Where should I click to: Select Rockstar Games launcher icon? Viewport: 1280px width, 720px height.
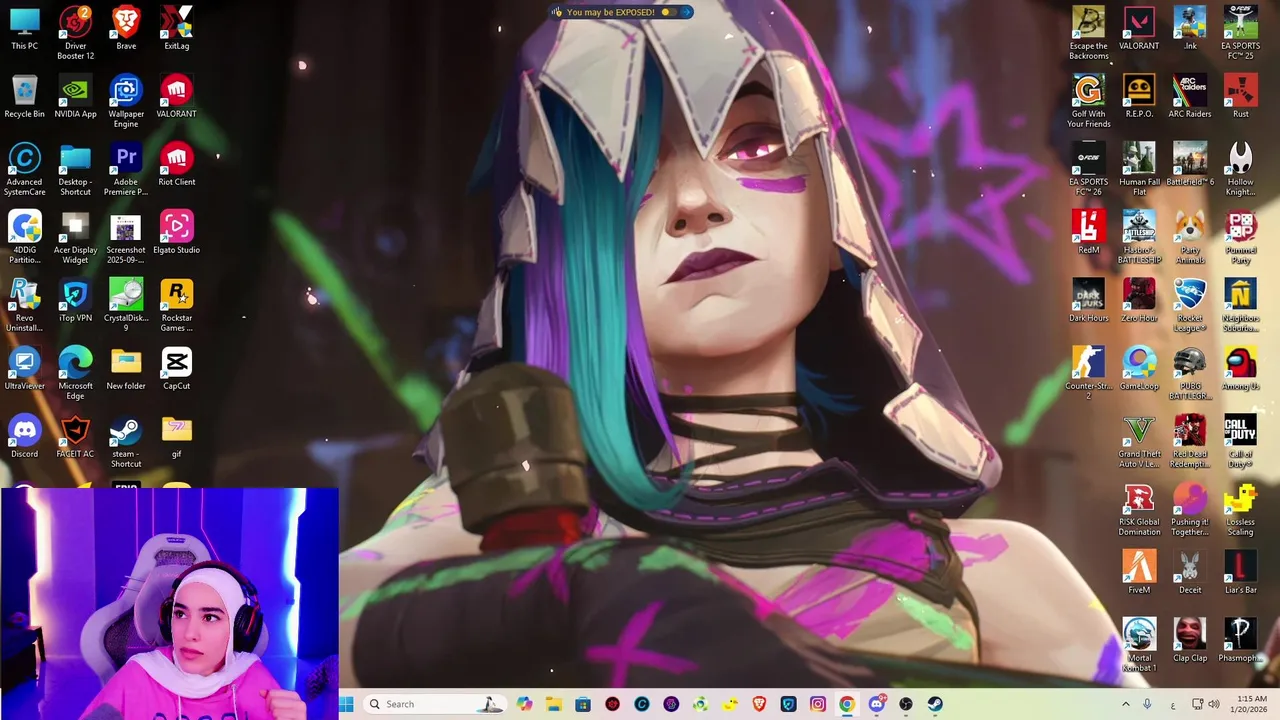[177, 305]
